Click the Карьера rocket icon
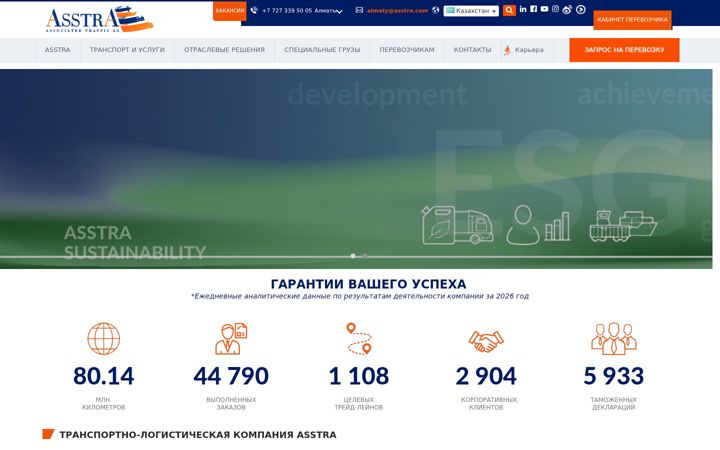This screenshot has height=450, width=720. (x=507, y=50)
